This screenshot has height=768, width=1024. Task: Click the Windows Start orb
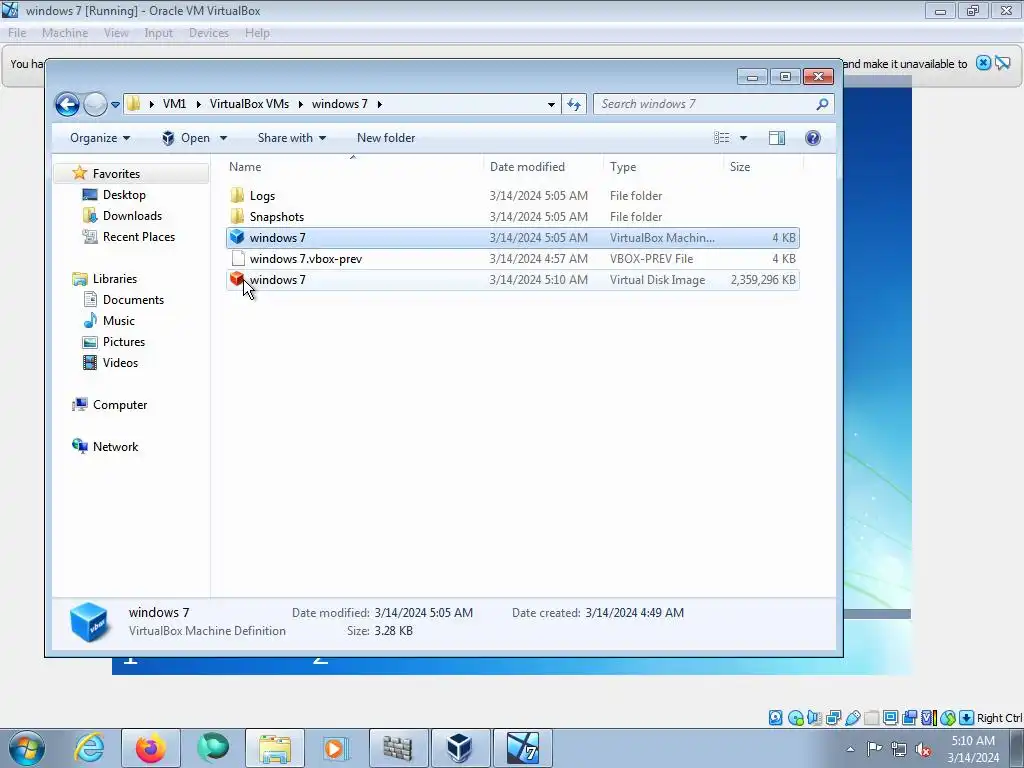[x=27, y=748]
